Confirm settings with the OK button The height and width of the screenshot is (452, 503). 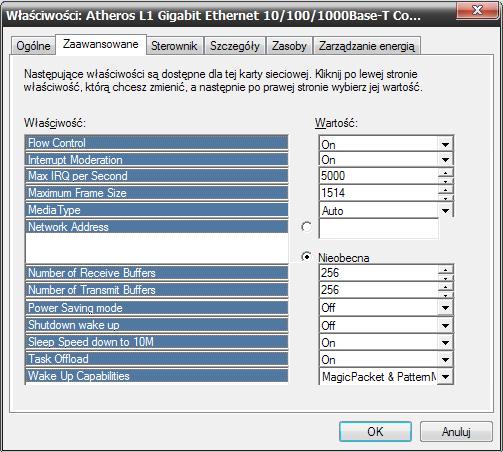pyautogui.click(x=375, y=432)
